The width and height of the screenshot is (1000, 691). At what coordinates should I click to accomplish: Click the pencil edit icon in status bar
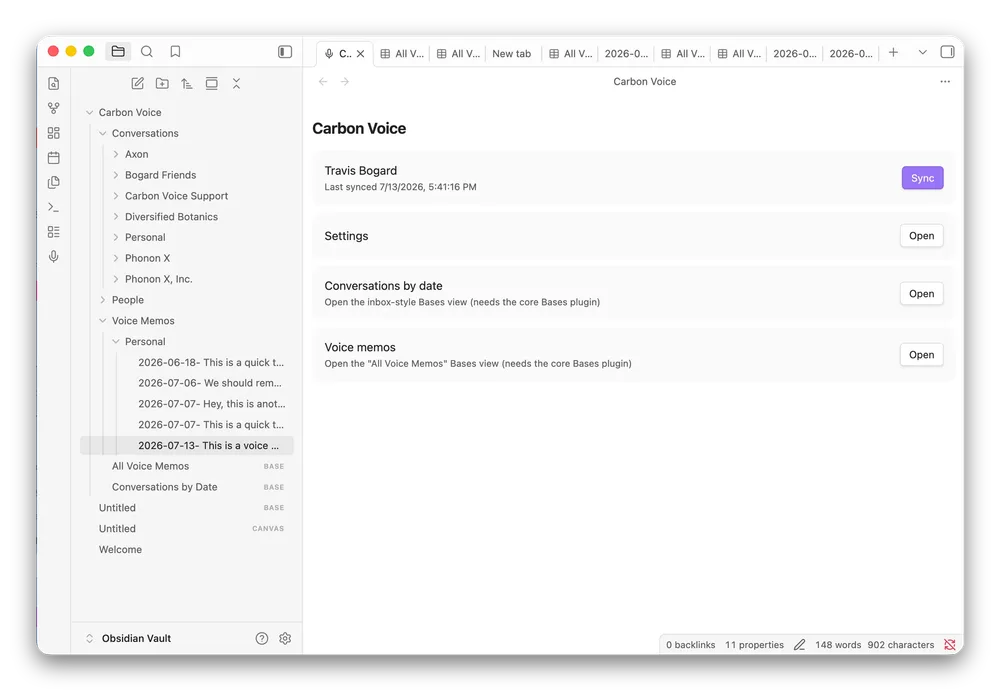(799, 644)
